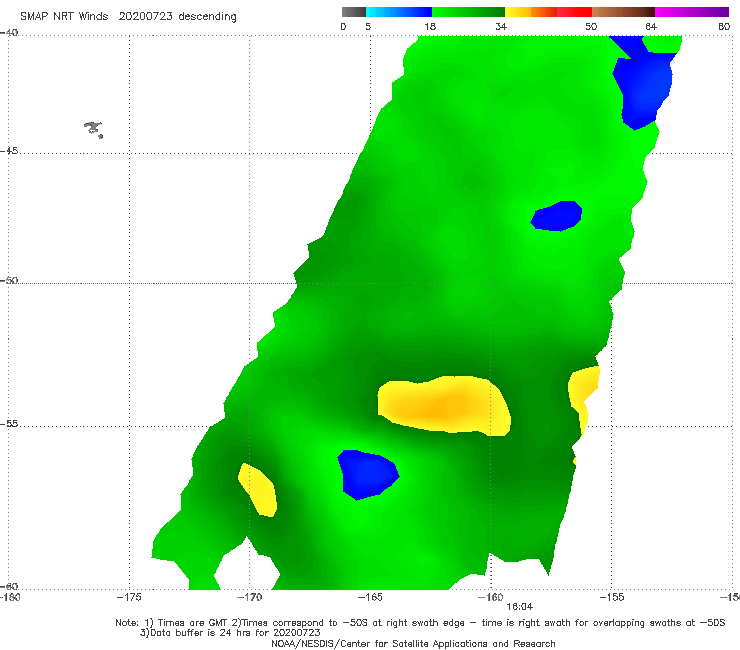Click the yellow-orange segment of the color bar
Viewport: 740px width, 650px height.
[531, 12]
